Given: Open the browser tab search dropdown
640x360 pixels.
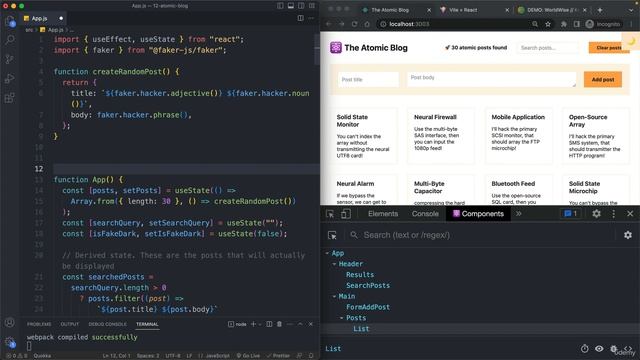Looking at the screenshot, I should click(x=631, y=10).
